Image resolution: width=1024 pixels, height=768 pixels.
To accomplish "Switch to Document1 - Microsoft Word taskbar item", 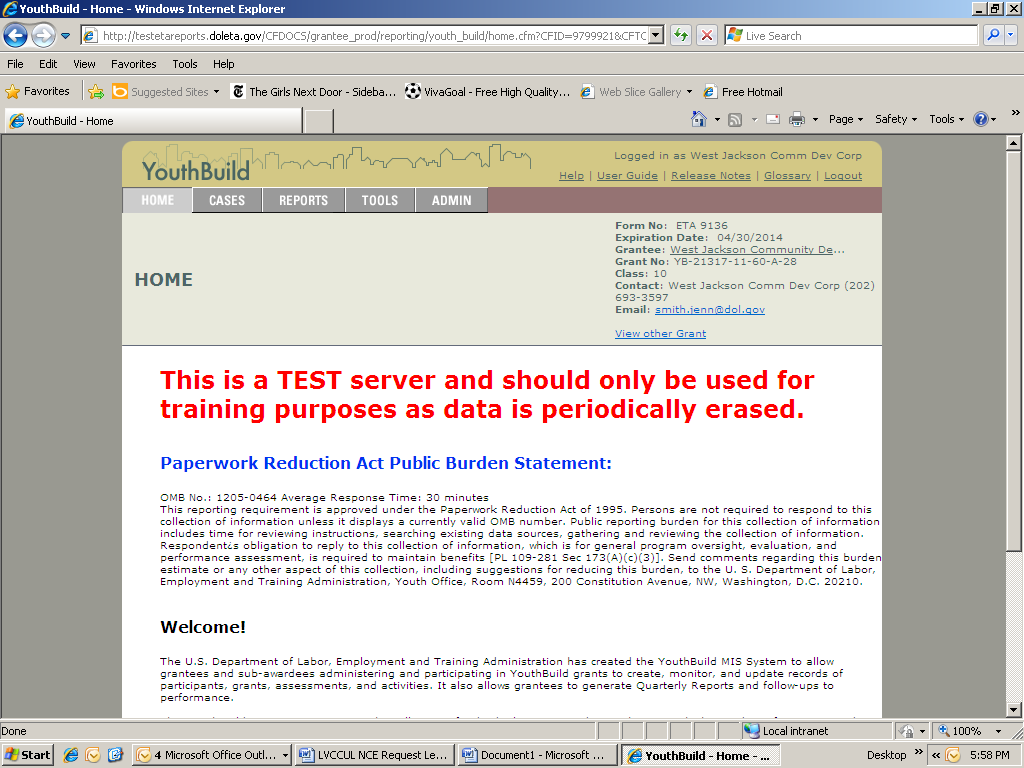I will click(x=537, y=755).
